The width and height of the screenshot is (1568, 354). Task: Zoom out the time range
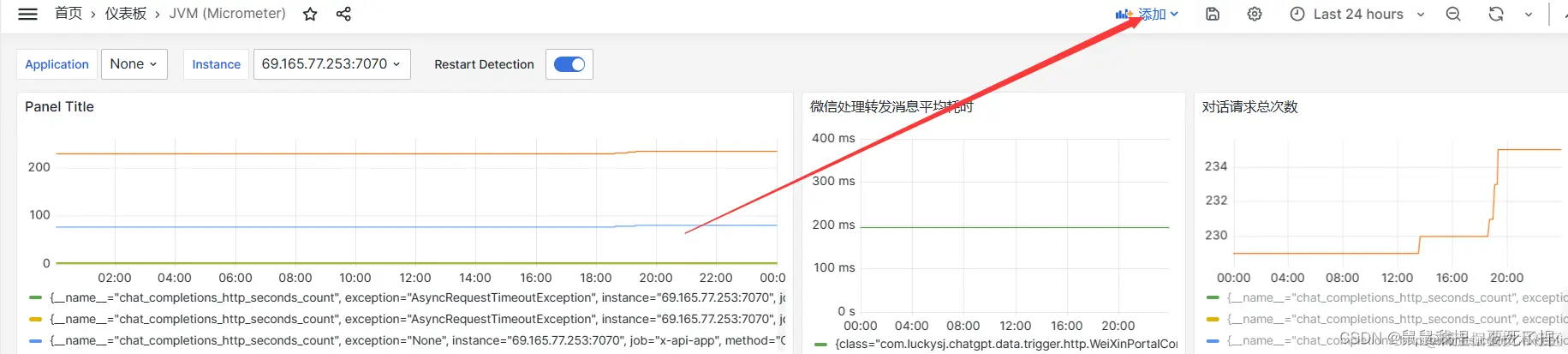coord(1453,14)
